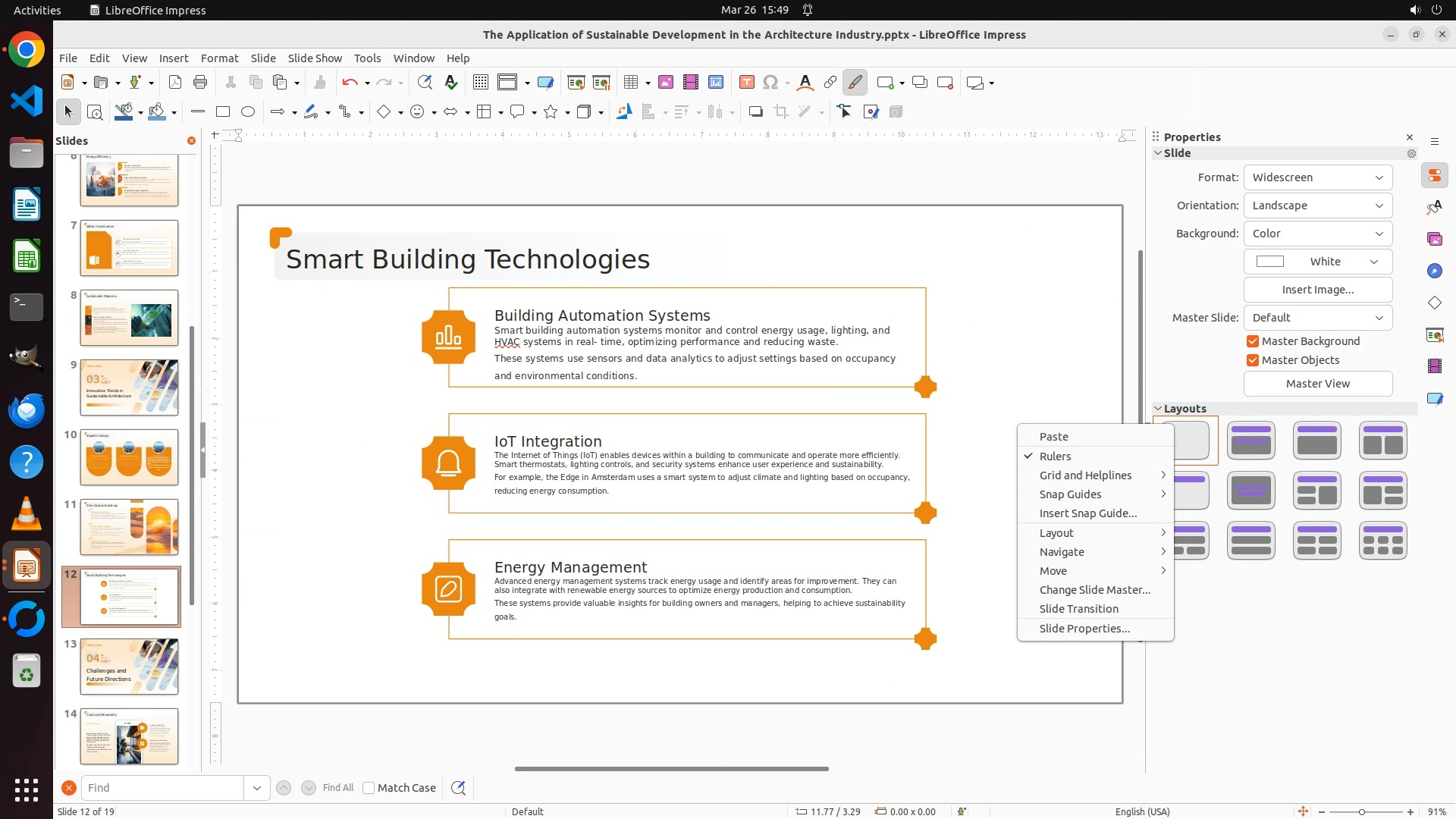The width and height of the screenshot is (1456, 819).
Task: Open VLC from the dock
Action: pos(27,514)
